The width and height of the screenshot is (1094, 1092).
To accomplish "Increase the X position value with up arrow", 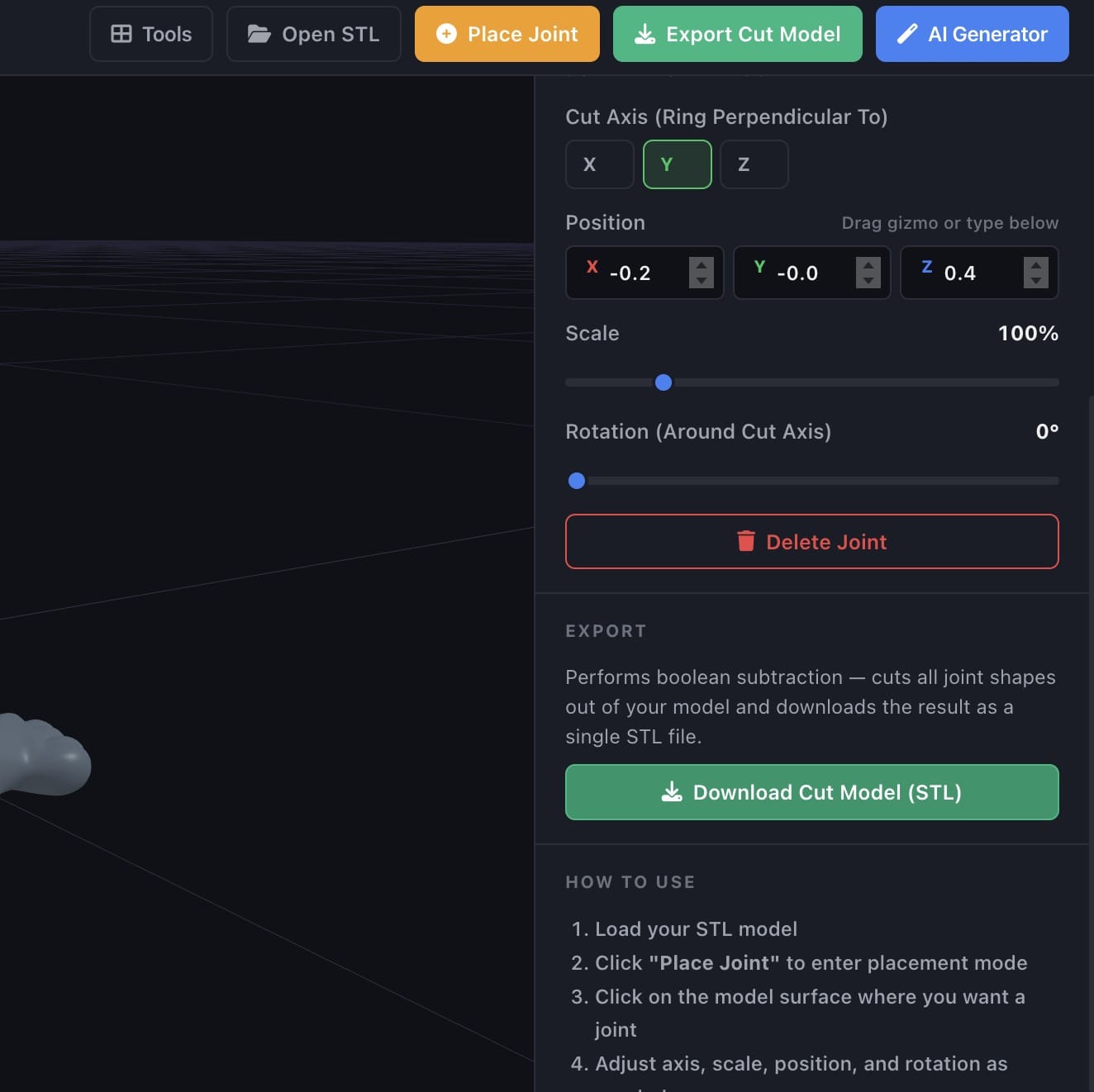I will tap(702, 265).
